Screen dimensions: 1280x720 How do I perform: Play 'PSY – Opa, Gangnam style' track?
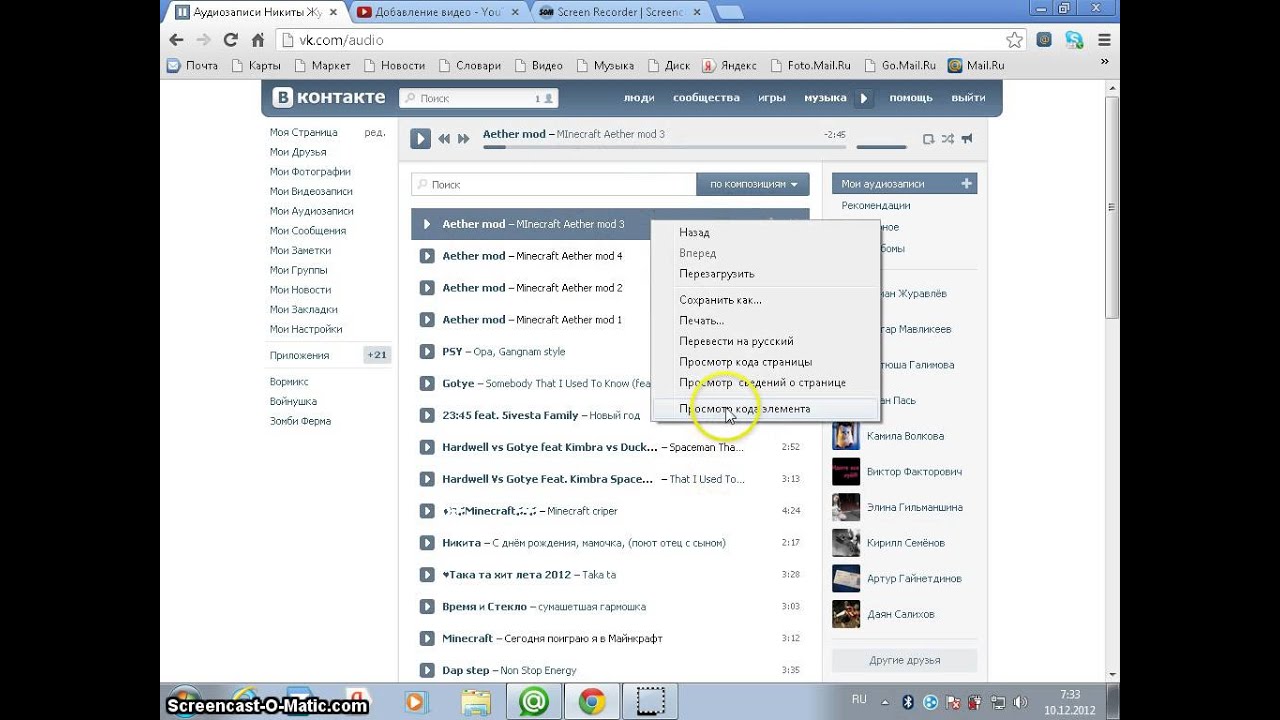click(x=426, y=352)
